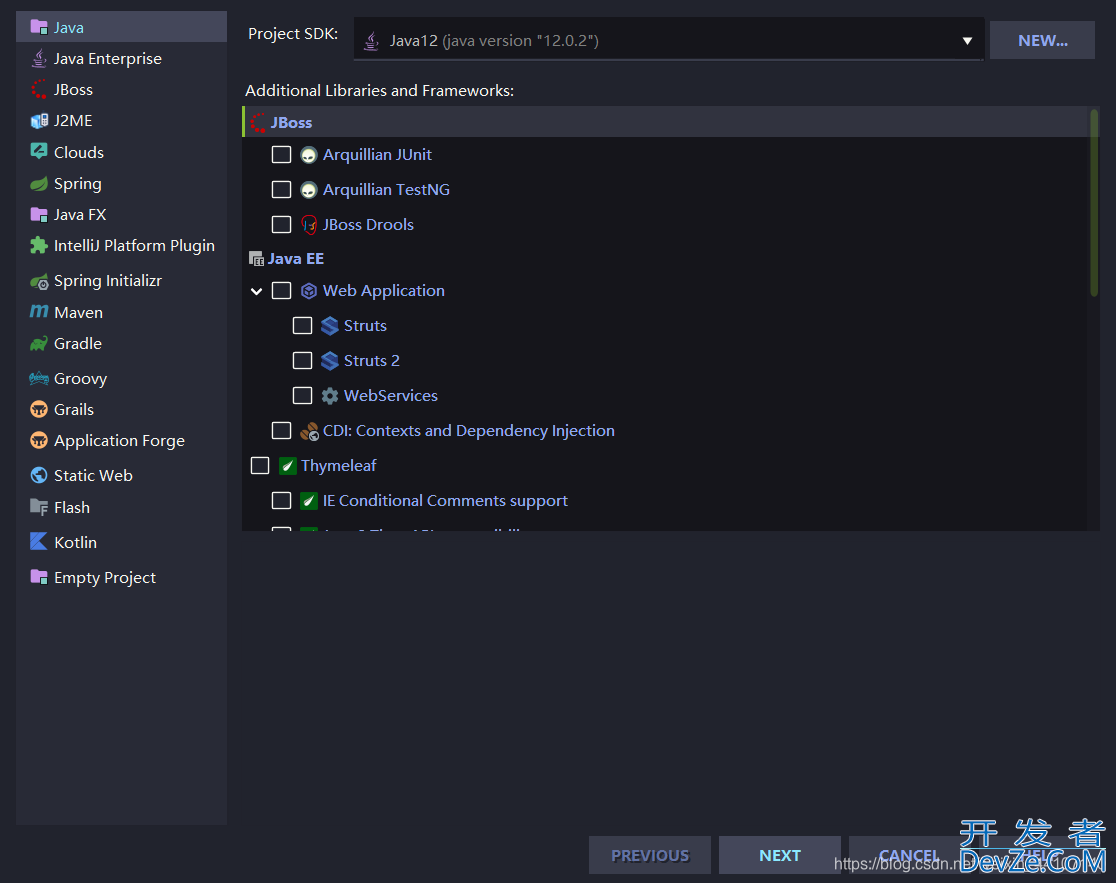
Task: Select Static Web project type
Action: (121, 475)
